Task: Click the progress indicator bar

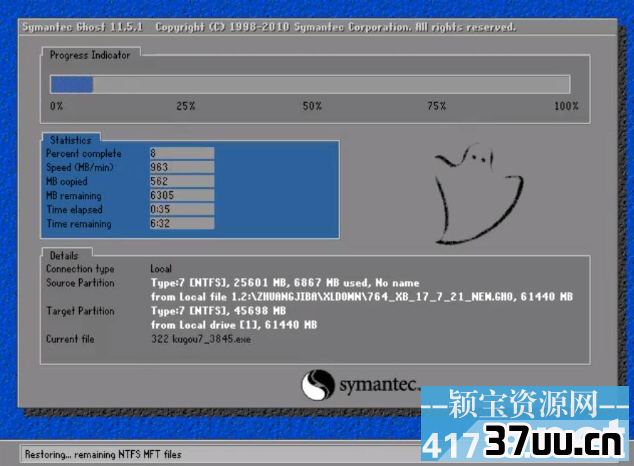Action: tap(310, 84)
